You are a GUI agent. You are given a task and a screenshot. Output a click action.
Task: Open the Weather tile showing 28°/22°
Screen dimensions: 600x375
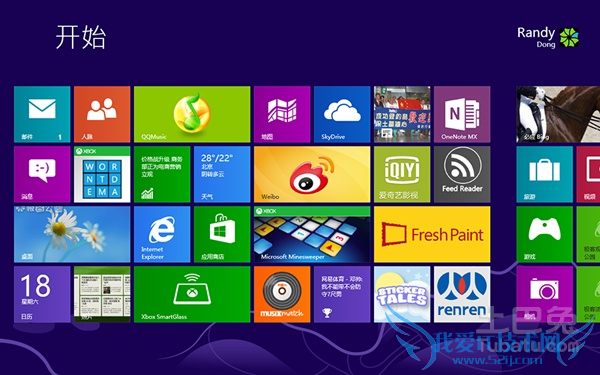click(222, 174)
